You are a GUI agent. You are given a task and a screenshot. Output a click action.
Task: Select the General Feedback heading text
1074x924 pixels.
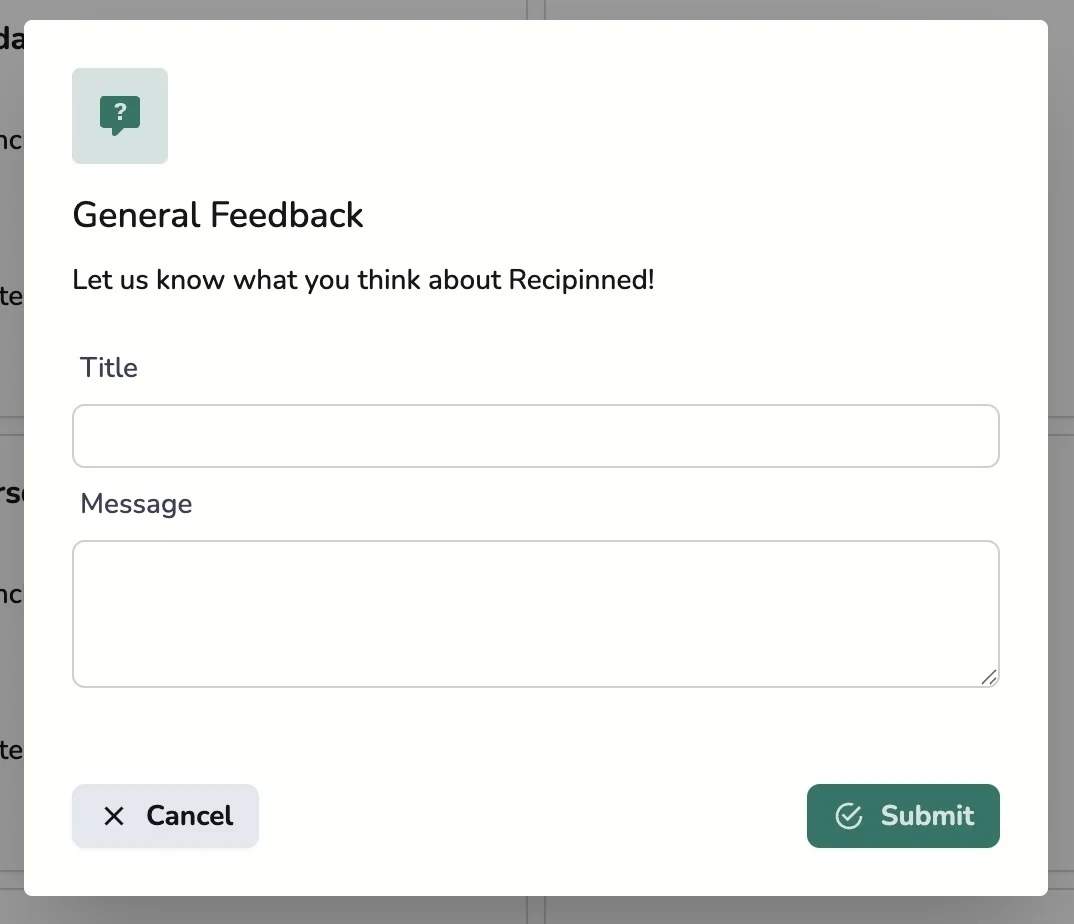point(217,214)
